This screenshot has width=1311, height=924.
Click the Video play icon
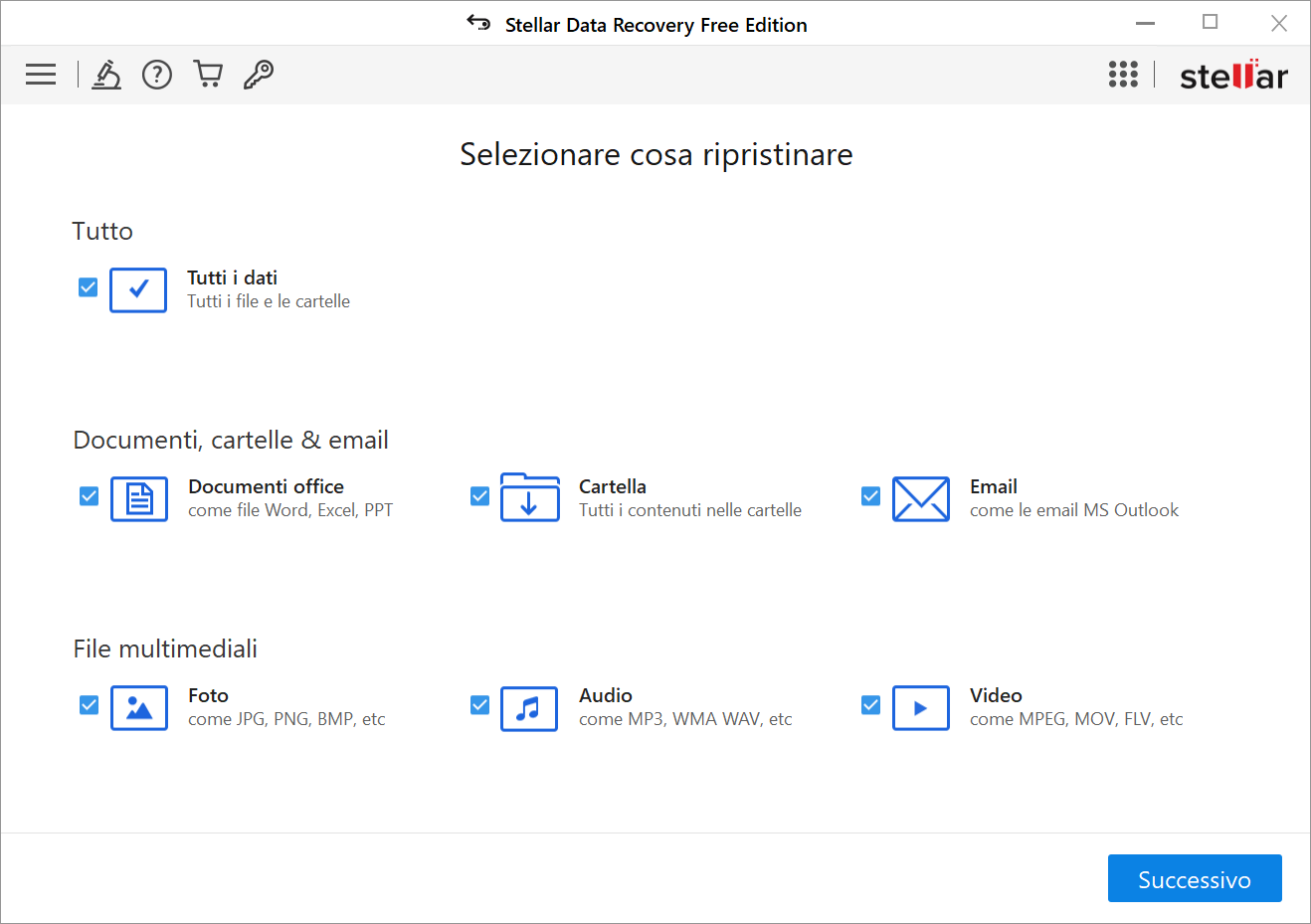point(921,708)
